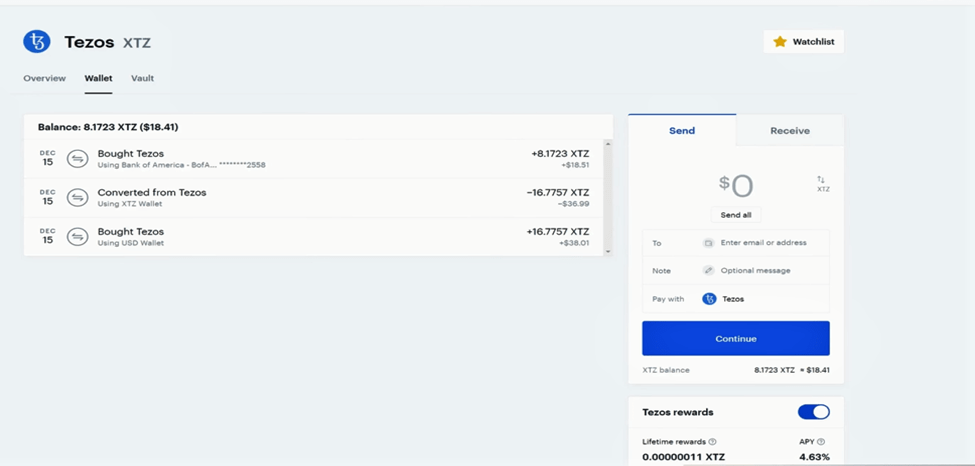Click the Tezos icon in Pay with row
975x466 pixels.
click(709, 299)
